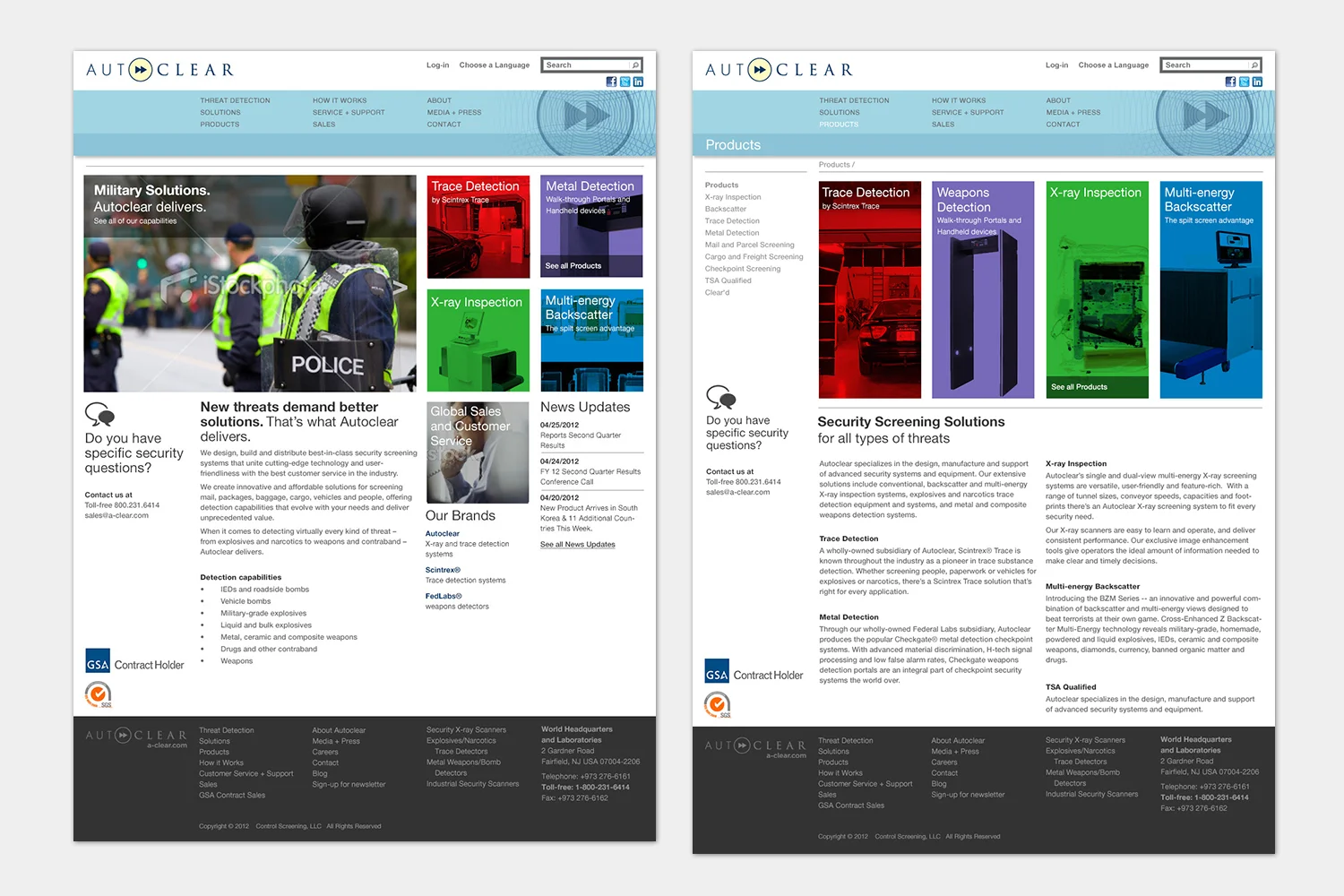
Task: Click the Twitter icon on left page
Action: click(x=625, y=82)
